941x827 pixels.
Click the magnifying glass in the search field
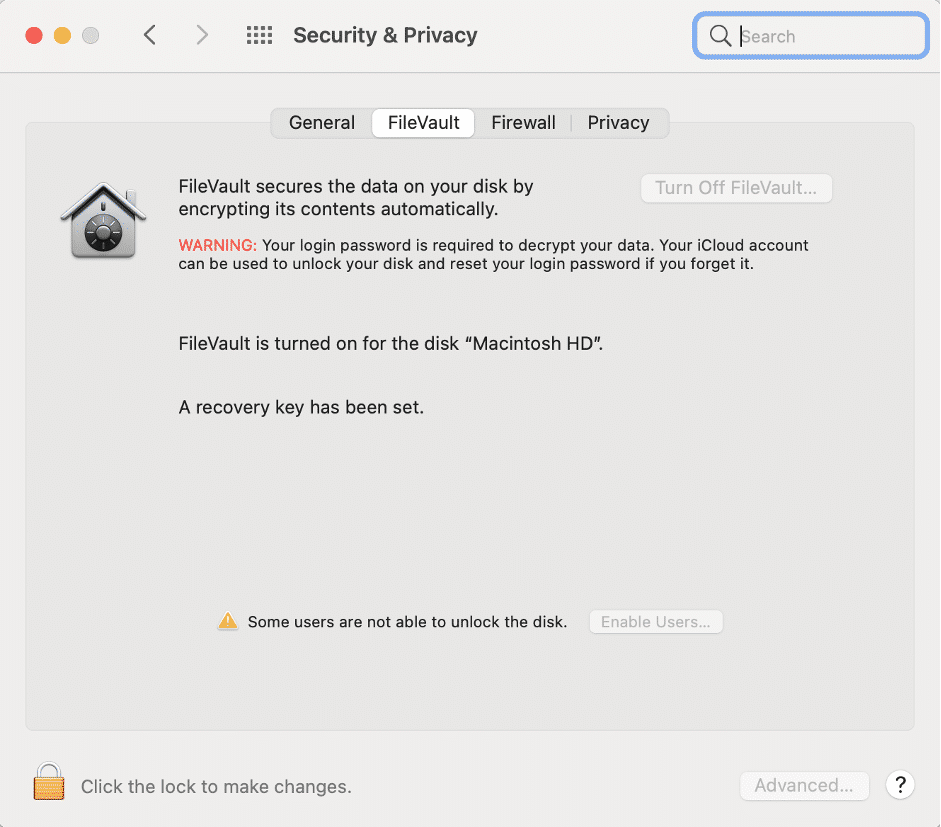[720, 35]
